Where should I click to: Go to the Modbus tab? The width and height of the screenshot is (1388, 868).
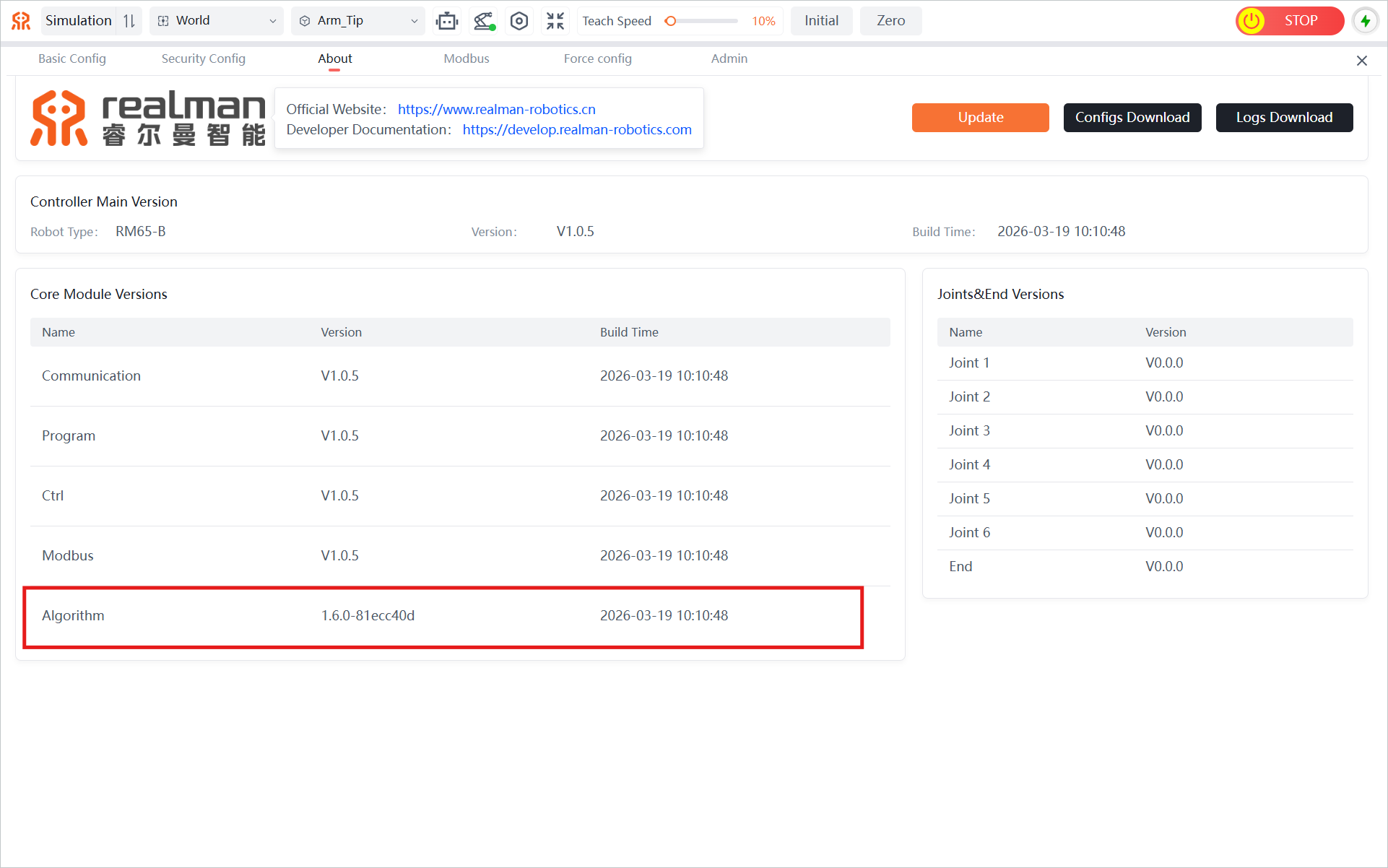(x=466, y=58)
